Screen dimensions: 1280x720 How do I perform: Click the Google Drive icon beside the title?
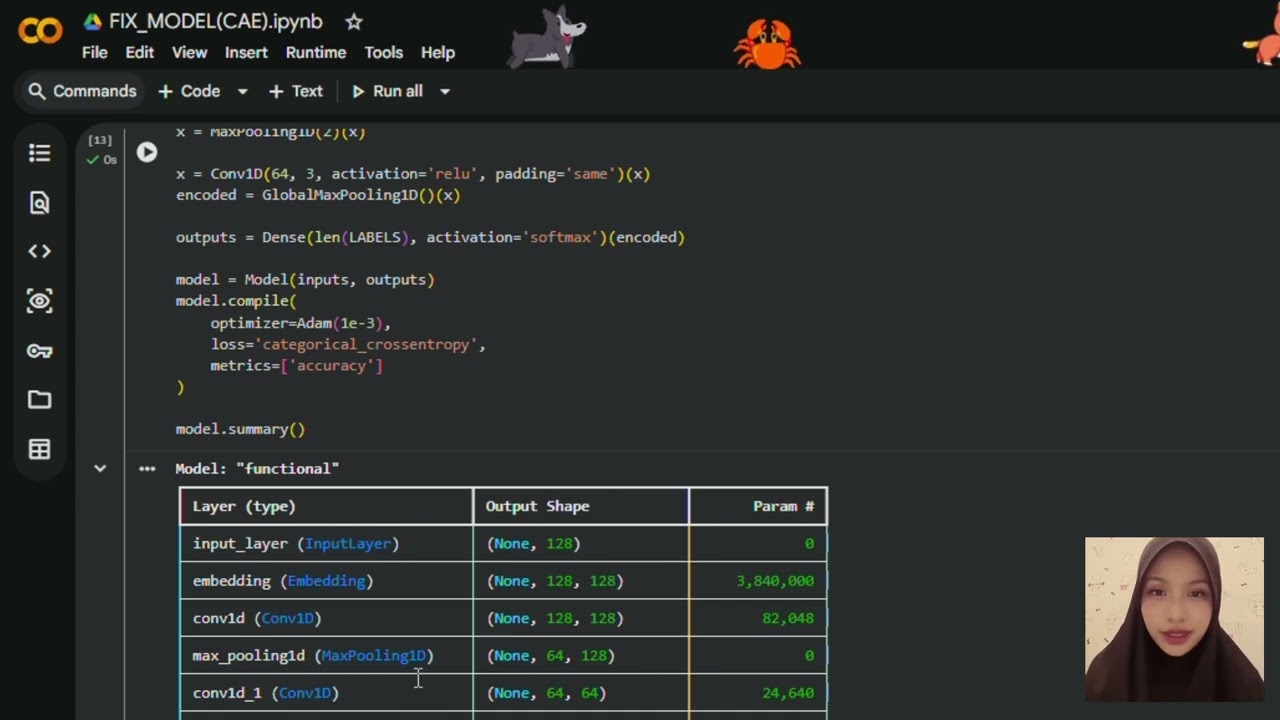click(92, 21)
